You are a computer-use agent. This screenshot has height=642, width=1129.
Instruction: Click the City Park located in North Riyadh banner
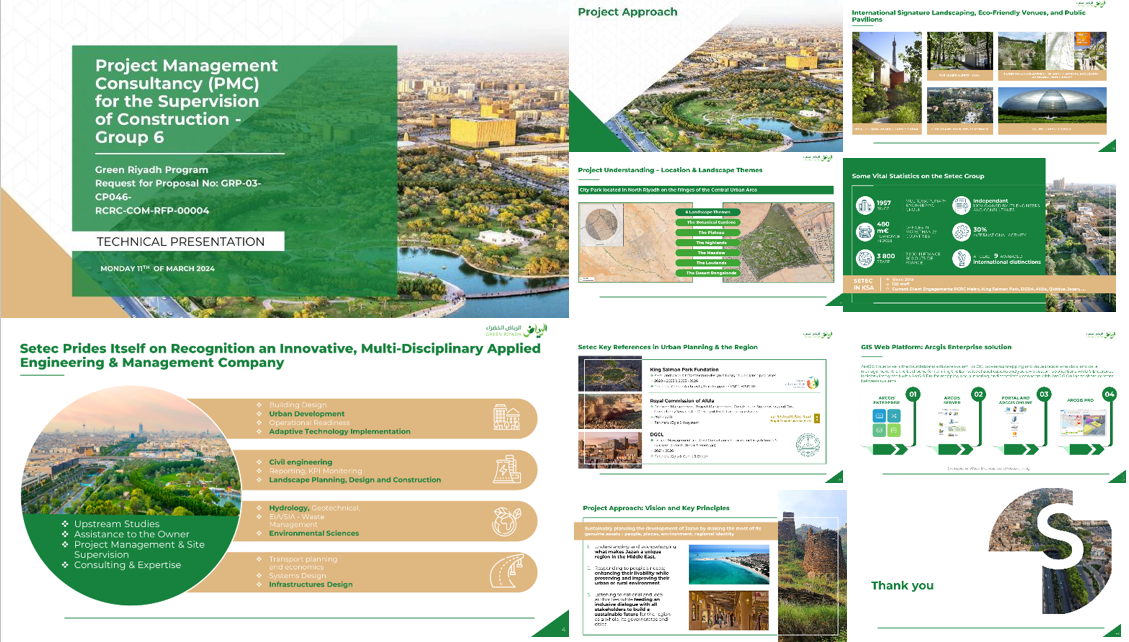[706, 190]
